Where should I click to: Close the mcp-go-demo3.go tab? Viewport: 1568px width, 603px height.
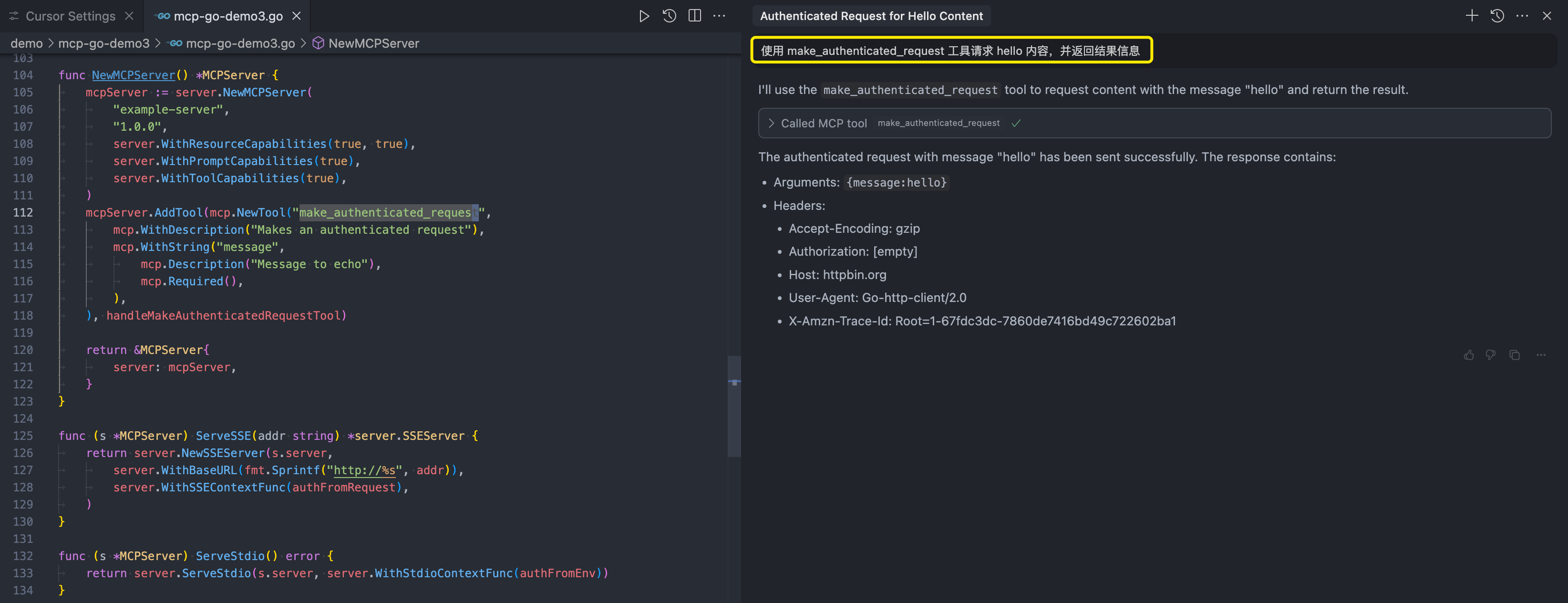point(297,16)
